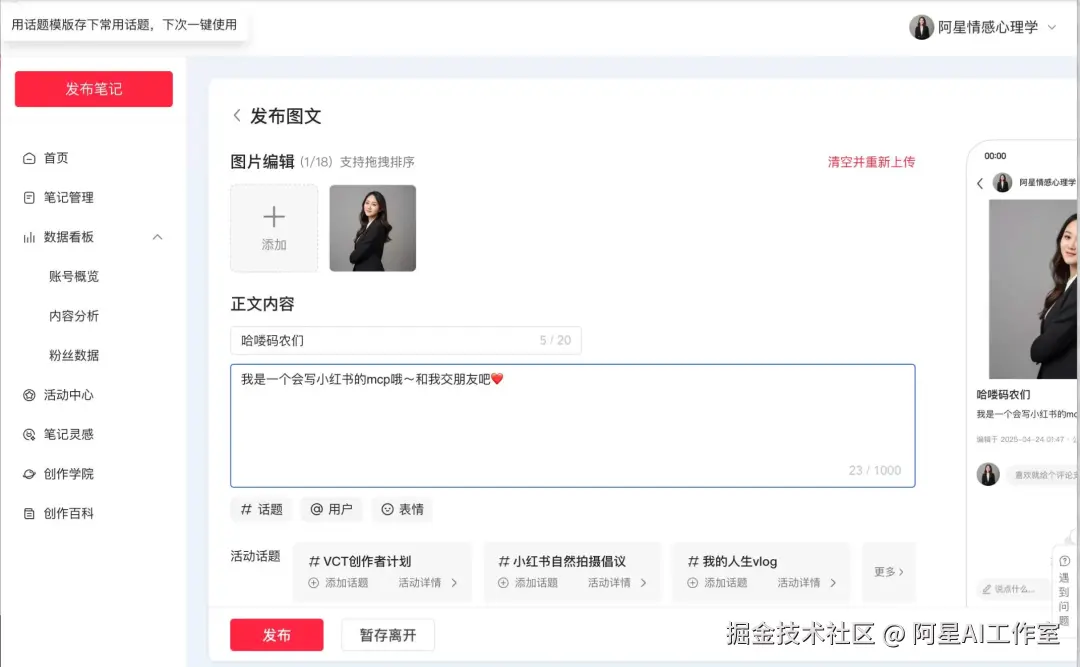Click 暂存离开 to save draft
Screen dimensions: 1080x667
(x=387, y=634)
